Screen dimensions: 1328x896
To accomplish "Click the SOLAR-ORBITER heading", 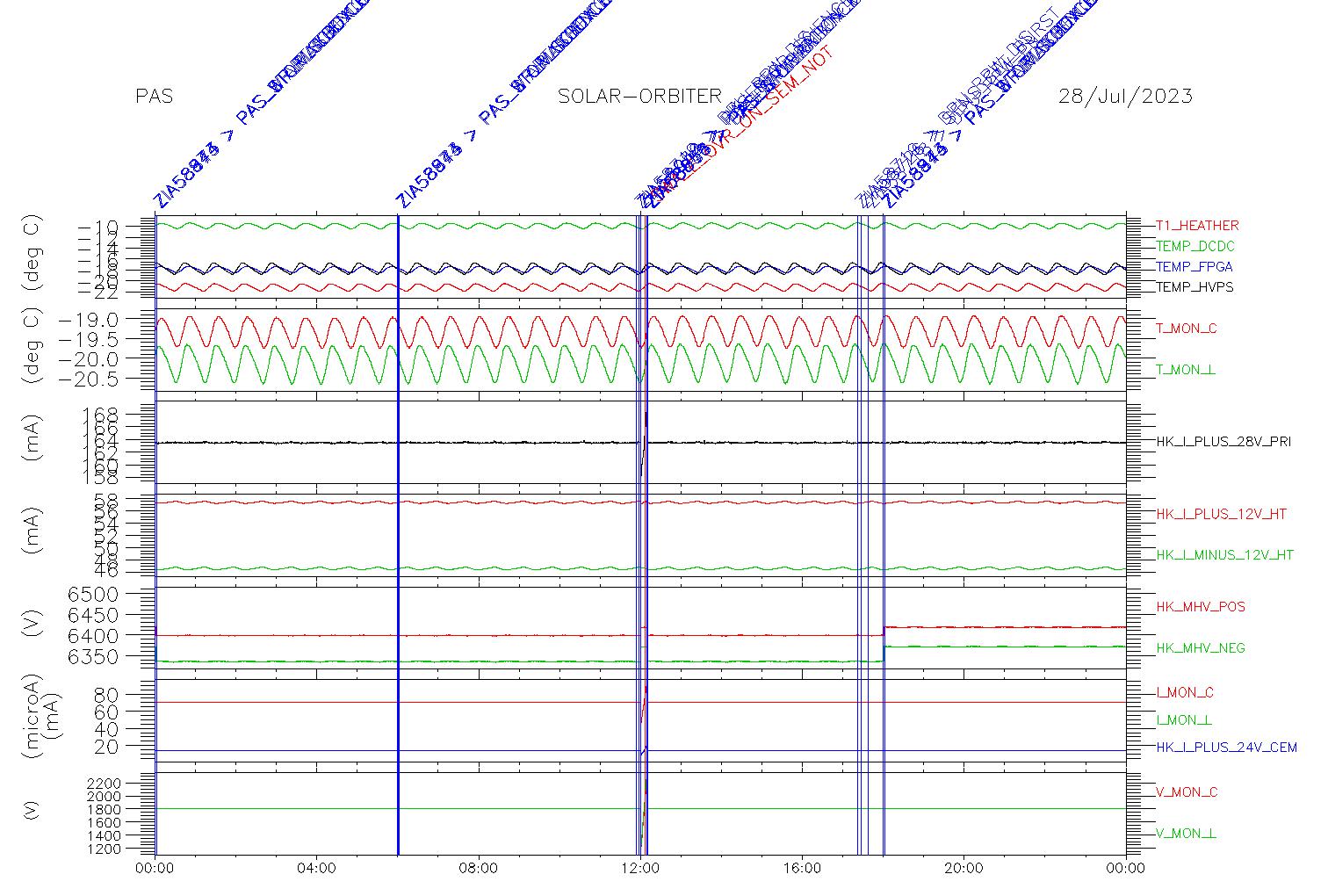I will click(x=639, y=96).
